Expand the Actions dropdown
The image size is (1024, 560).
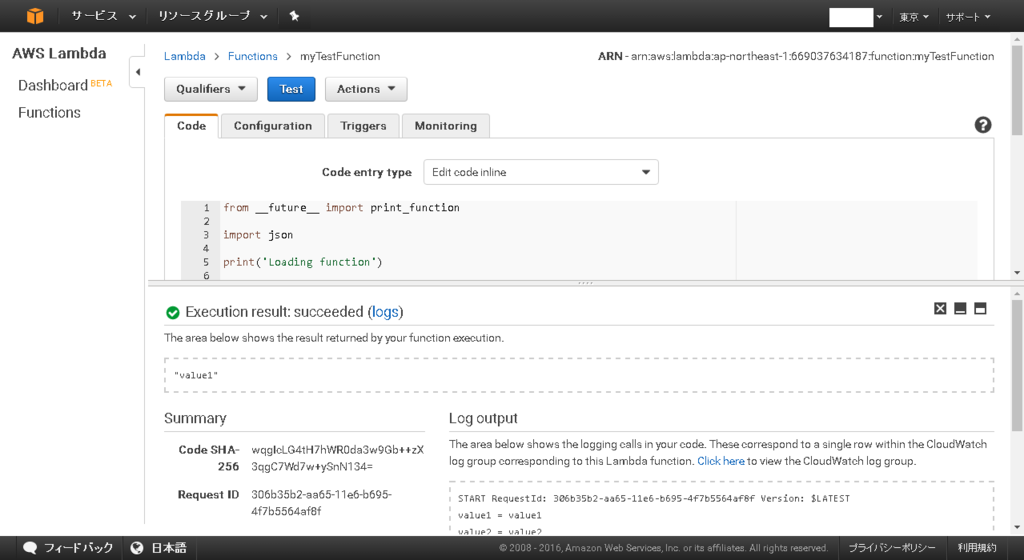366,89
